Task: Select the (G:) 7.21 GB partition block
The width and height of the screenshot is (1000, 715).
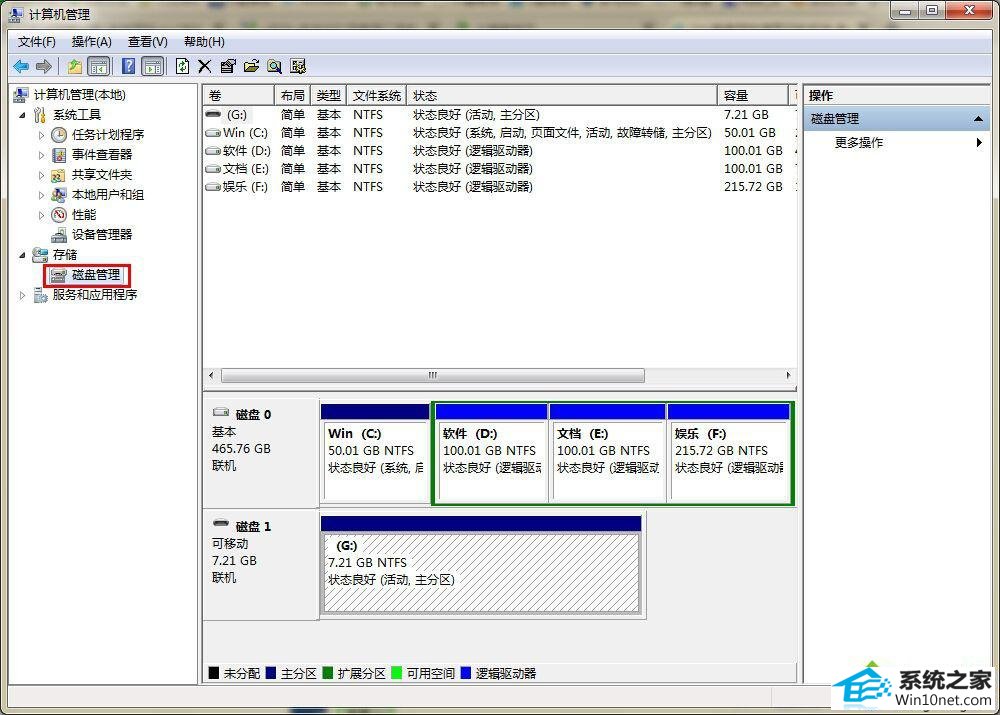Action: point(482,565)
